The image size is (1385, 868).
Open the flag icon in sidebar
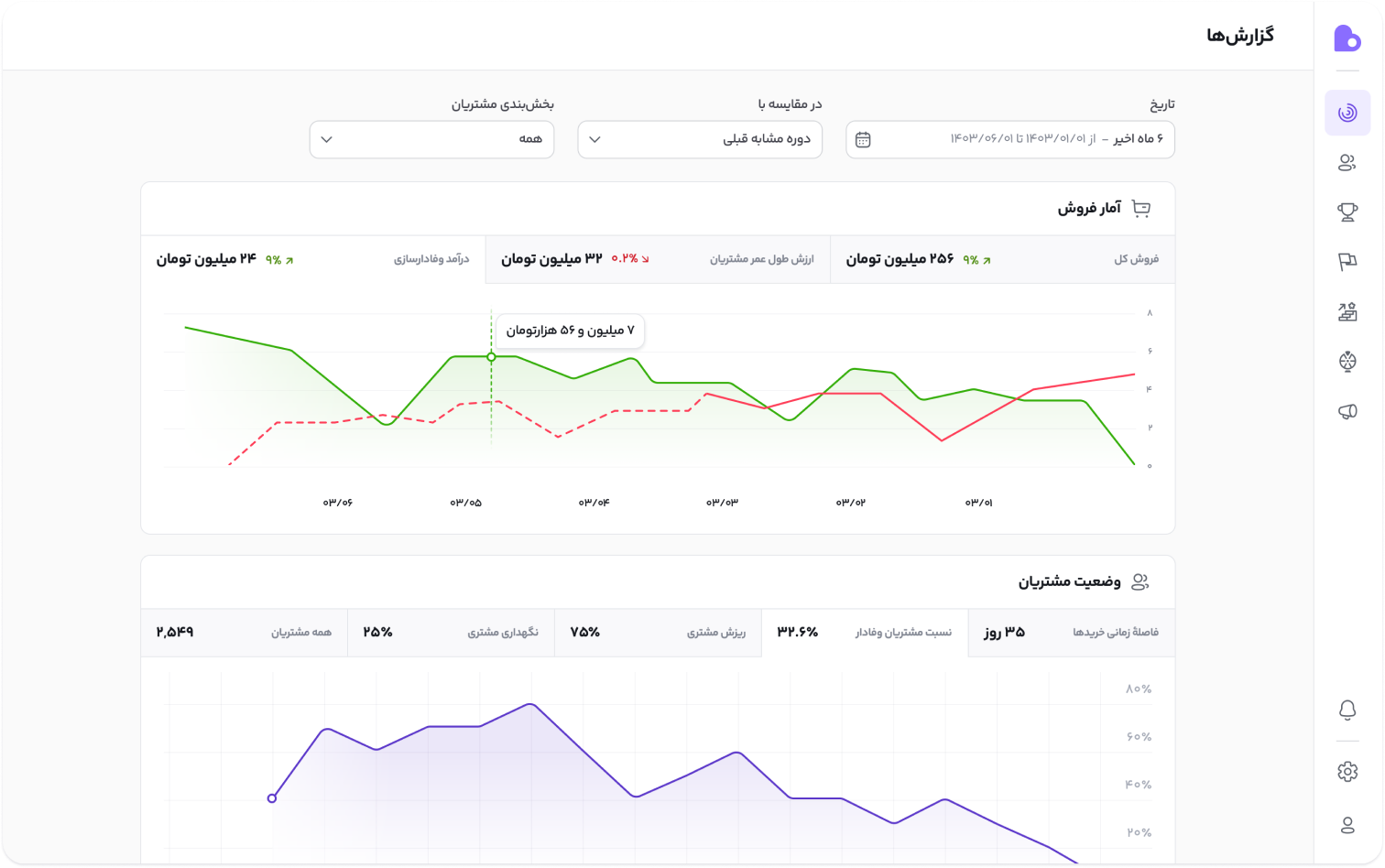1347,262
